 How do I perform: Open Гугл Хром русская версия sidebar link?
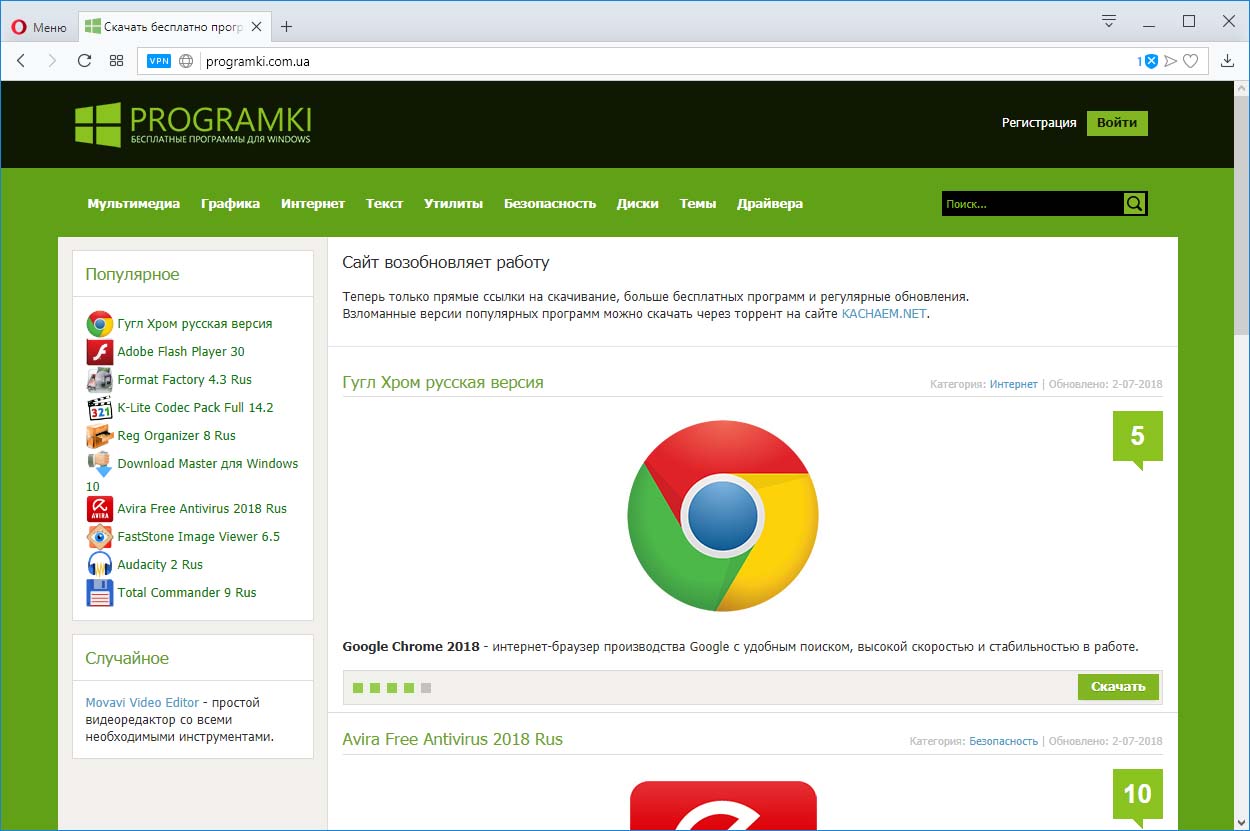point(195,324)
